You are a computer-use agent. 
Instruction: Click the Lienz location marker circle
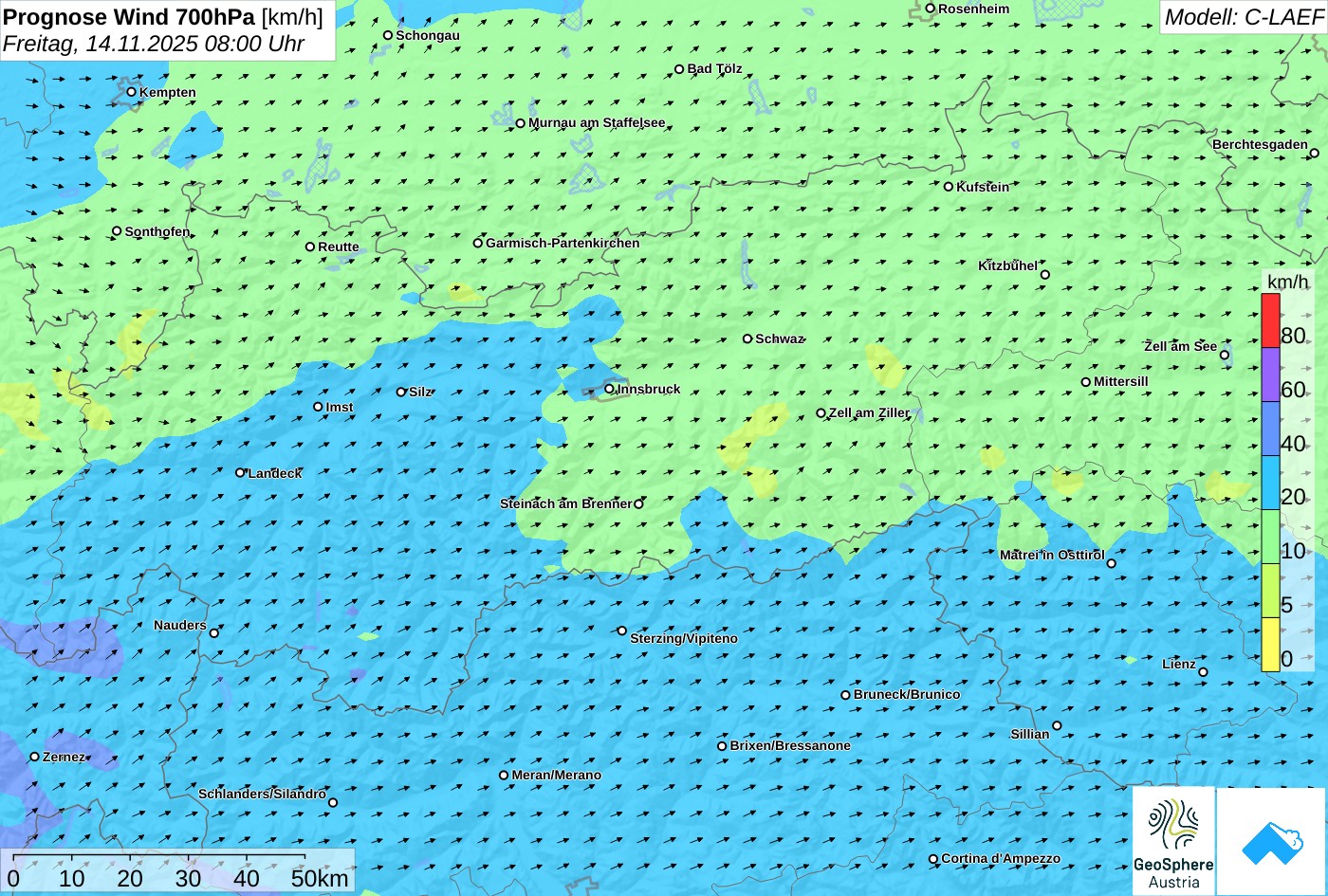pos(1203,672)
